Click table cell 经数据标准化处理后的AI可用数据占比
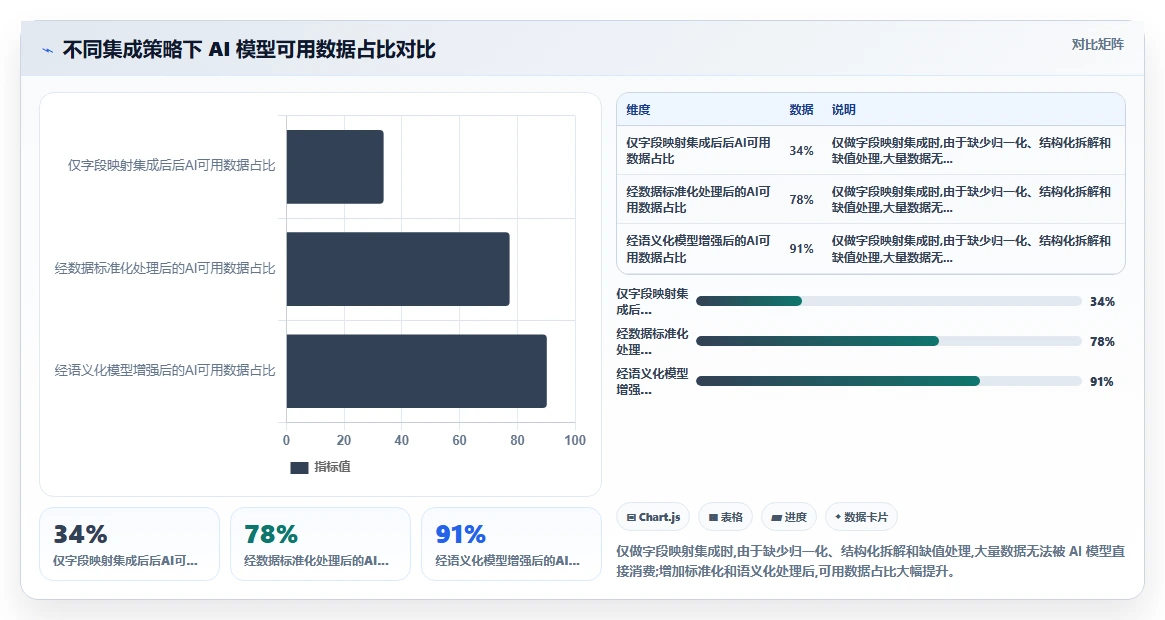Viewport: 1165px width, 620px height. 698,199
